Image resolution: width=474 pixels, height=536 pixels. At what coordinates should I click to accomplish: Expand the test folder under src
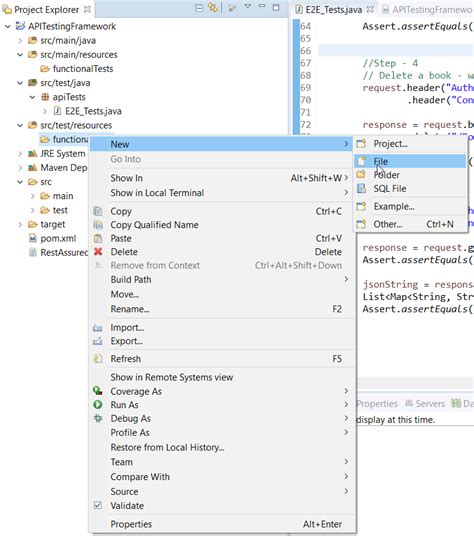pos(32,210)
